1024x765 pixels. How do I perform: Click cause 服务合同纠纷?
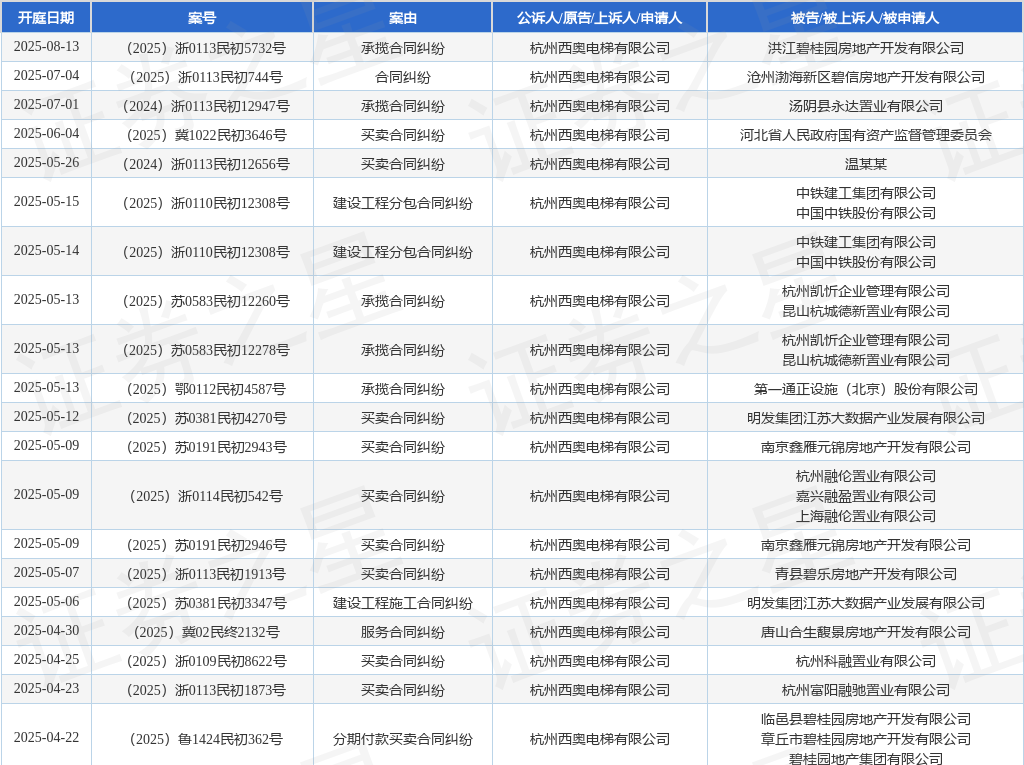402,632
